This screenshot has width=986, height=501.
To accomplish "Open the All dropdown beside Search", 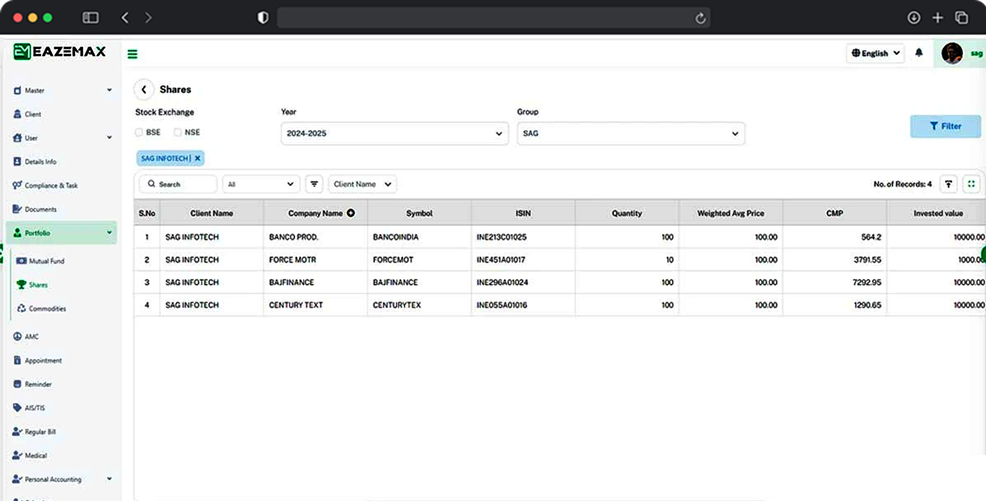I will click(261, 184).
